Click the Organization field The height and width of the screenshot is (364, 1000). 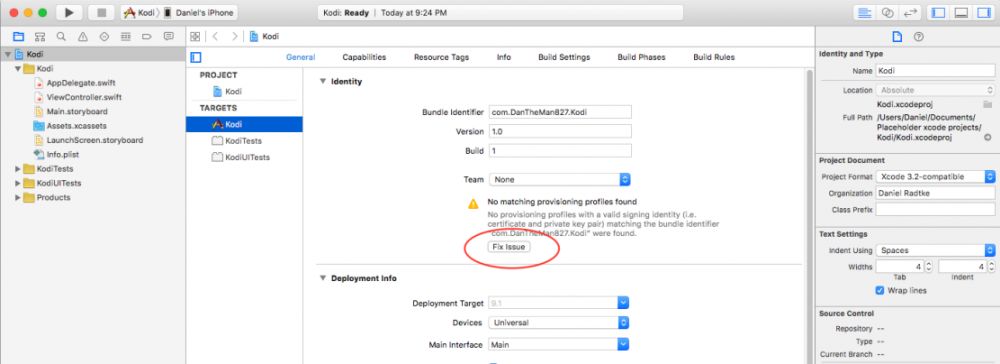pyautogui.click(x=935, y=193)
